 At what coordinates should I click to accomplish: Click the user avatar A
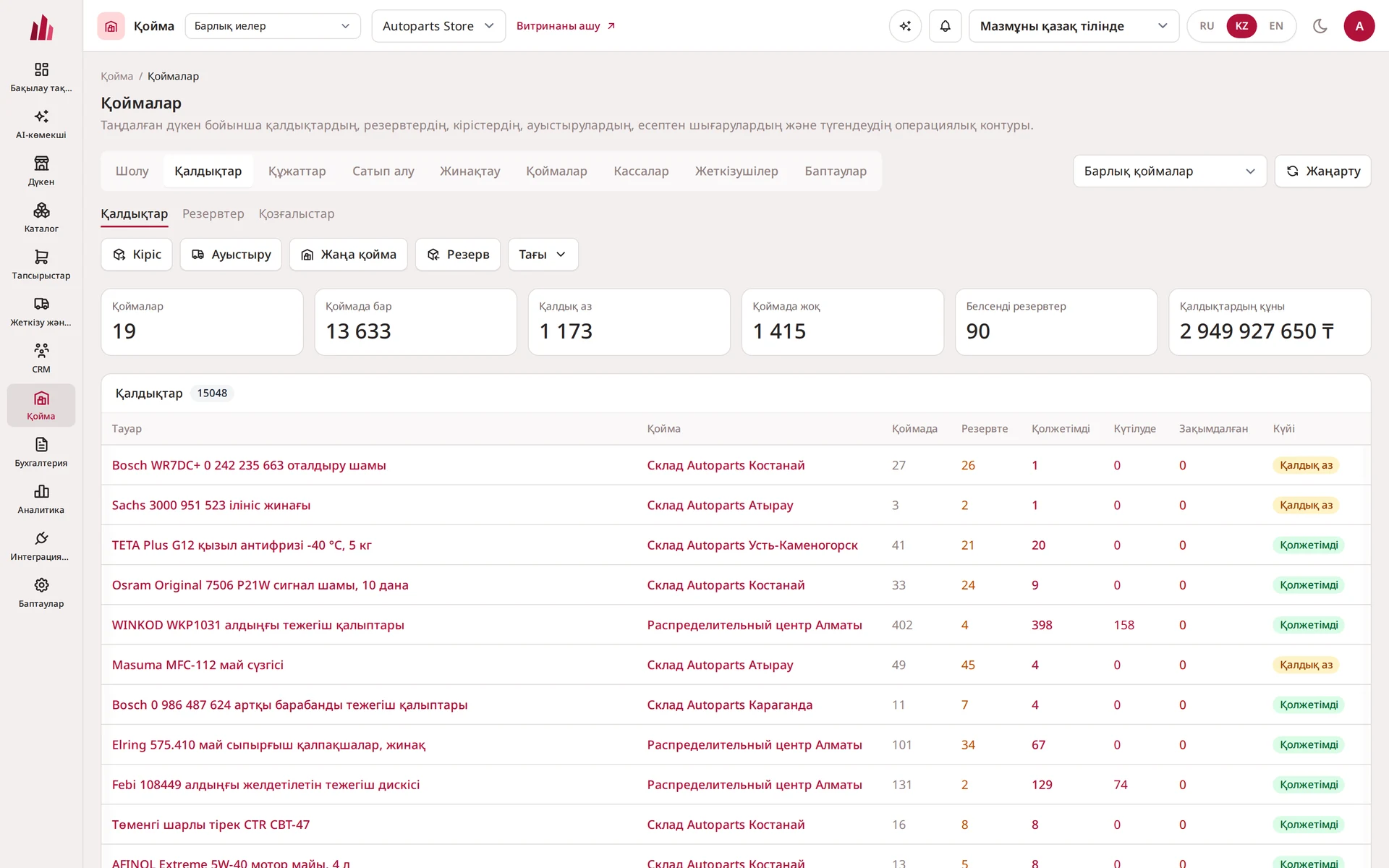(1359, 26)
